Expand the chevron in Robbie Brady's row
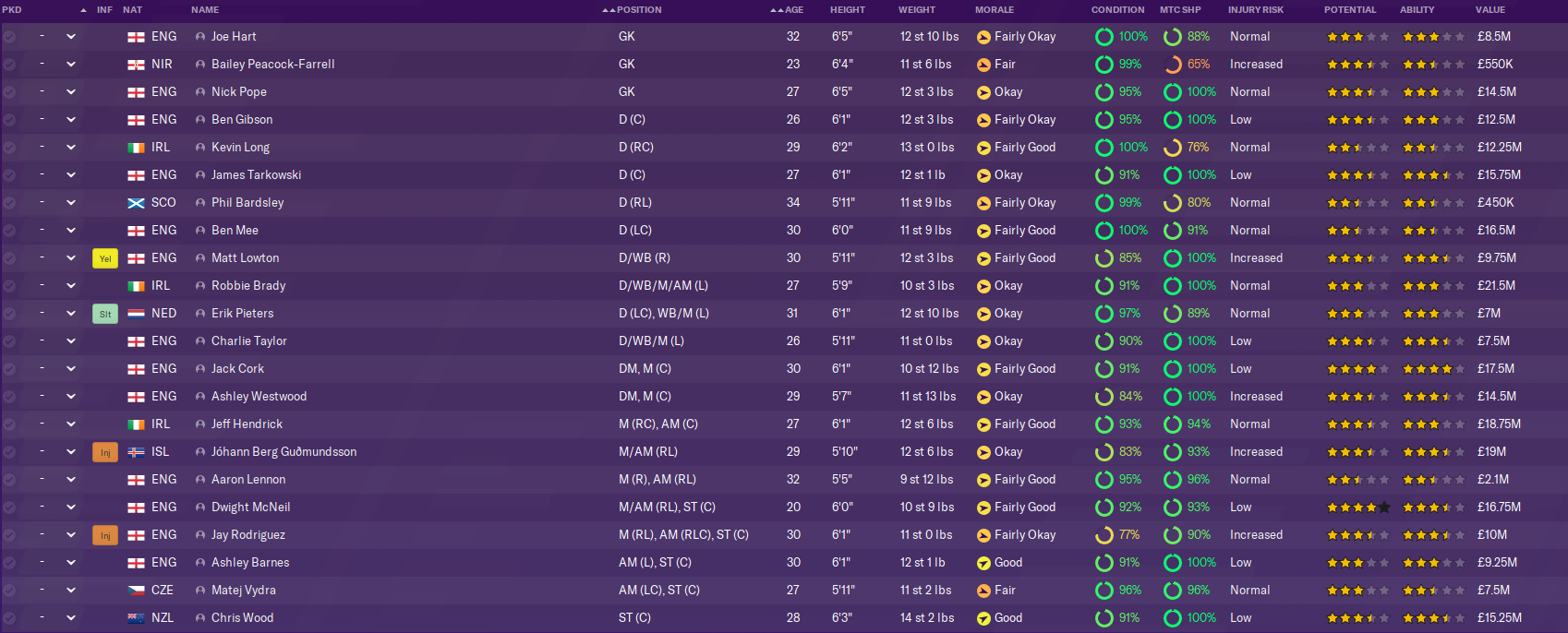This screenshot has width=1568, height=633. tap(71, 286)
